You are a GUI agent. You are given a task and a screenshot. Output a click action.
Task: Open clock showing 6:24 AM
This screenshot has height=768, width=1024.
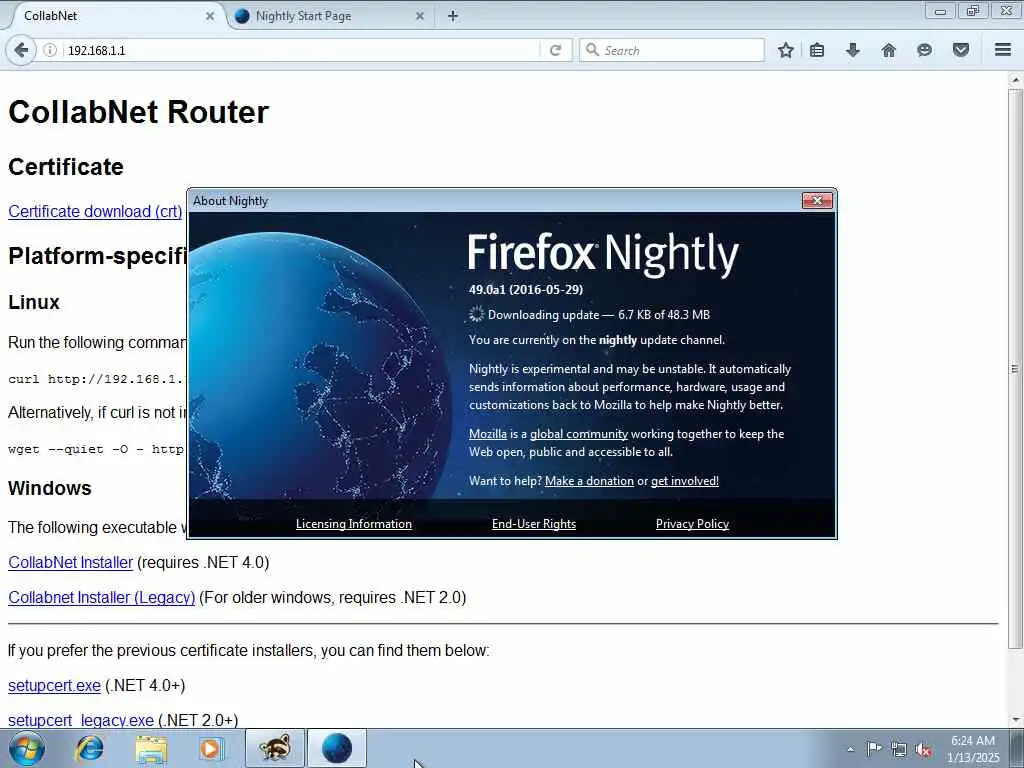(x=972, y=749)
